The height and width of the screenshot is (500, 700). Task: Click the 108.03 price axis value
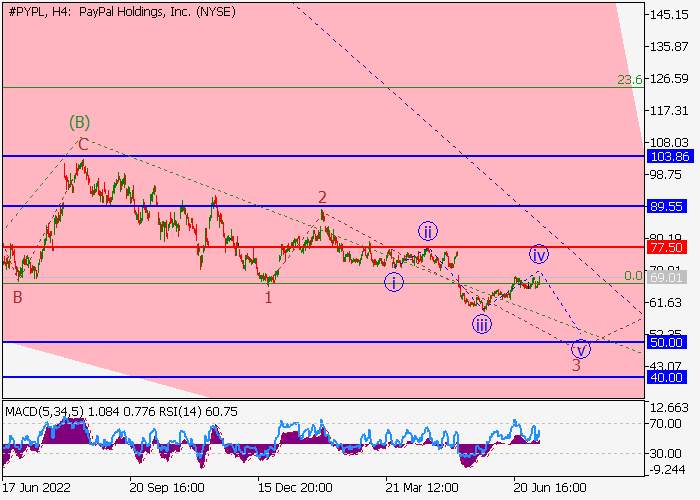[x=669, y=142]
